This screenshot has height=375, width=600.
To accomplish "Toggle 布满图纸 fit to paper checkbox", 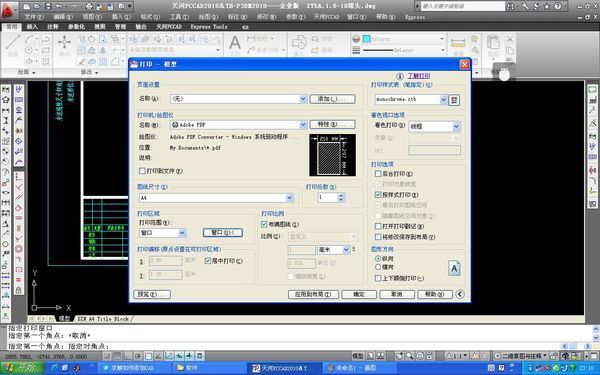I will tap(264, 224).
